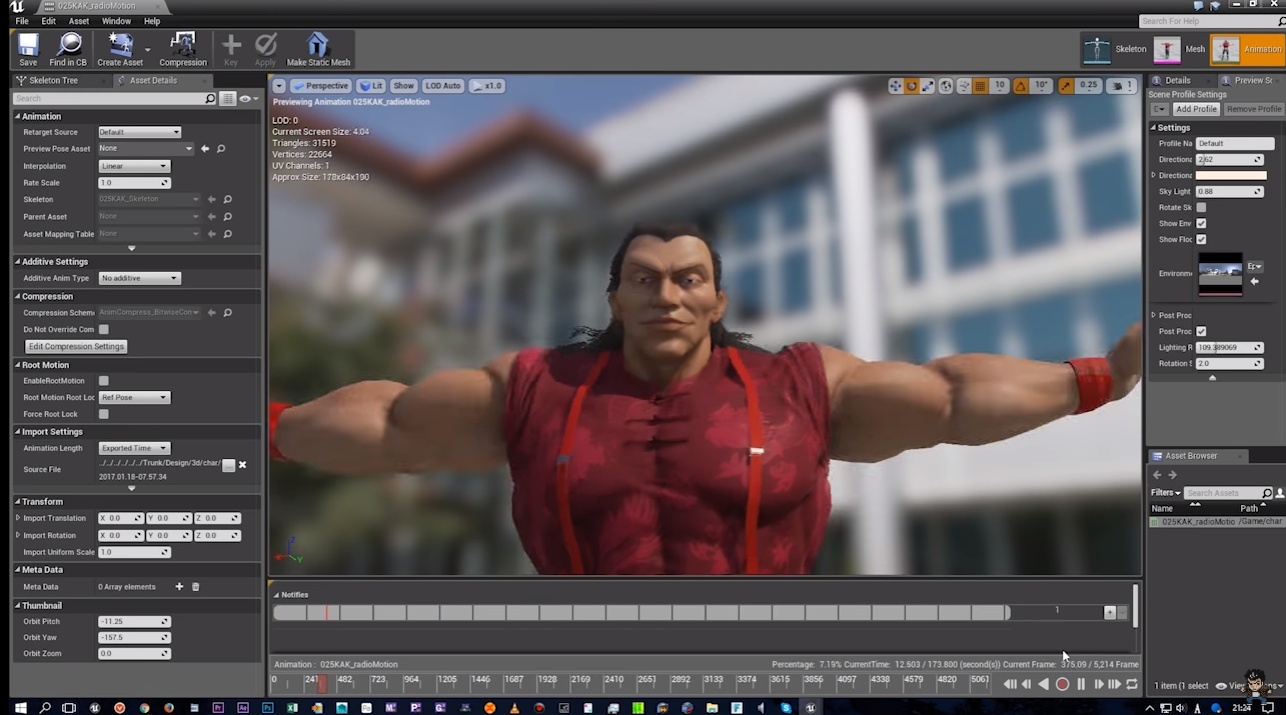Click the Save toolbar icon

tap(28, 49)
